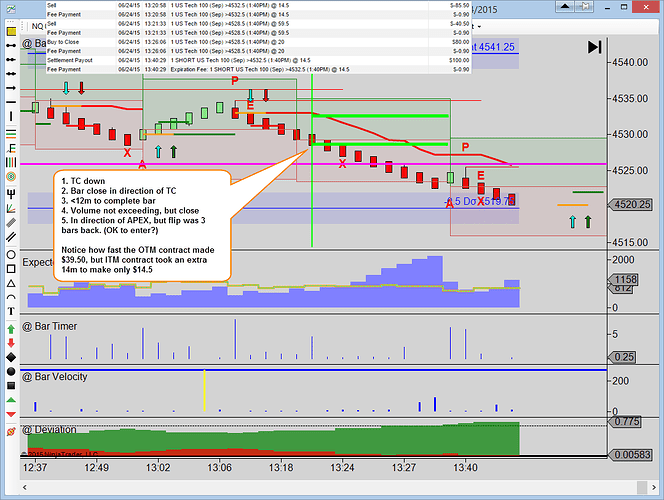Viewport: 664px width, 500px height.
Task: Select the Text annotation tool
Action: [11, 311]
